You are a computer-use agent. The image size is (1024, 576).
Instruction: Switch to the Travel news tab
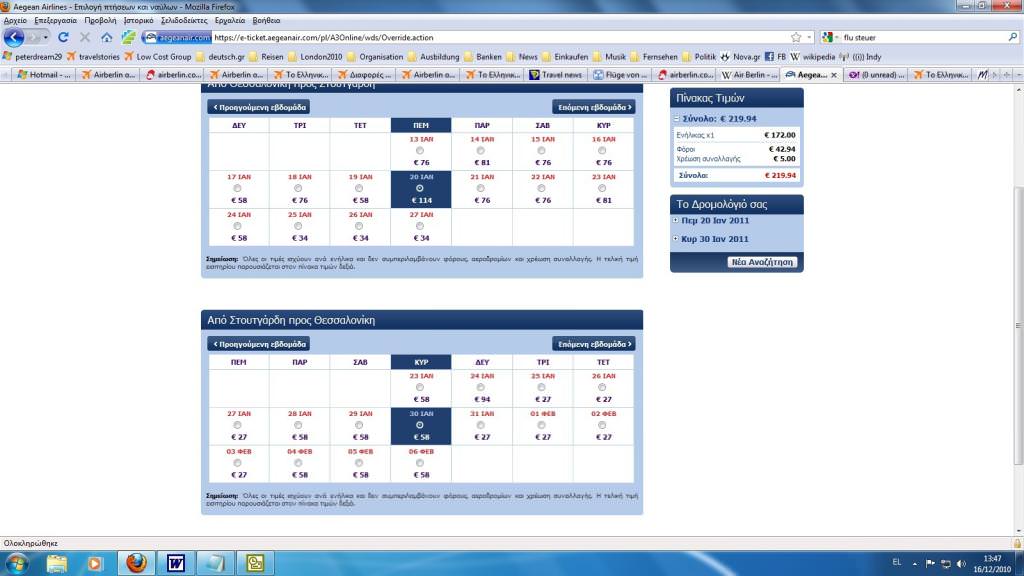pos(556,75)
